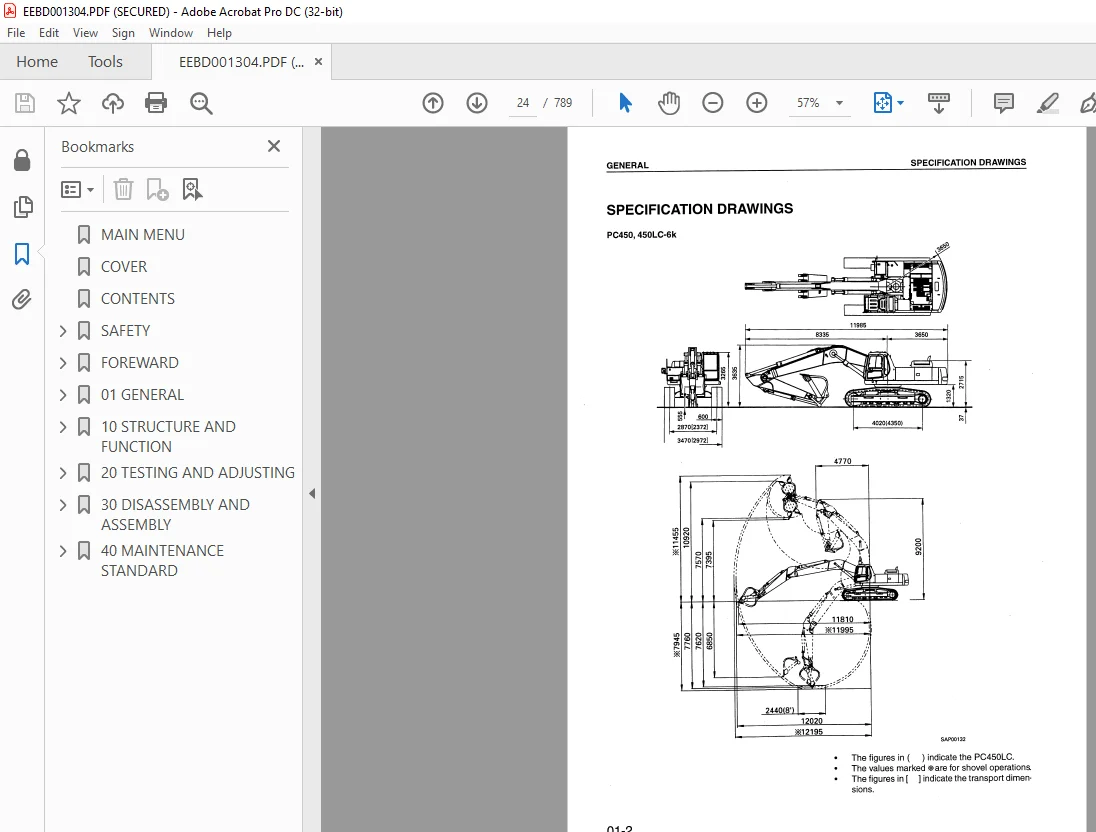The width and height of the screenshot is (1096, 832).
Task: Select 40 MAINTENANCE STANDARD label
Action: point(162,561)
